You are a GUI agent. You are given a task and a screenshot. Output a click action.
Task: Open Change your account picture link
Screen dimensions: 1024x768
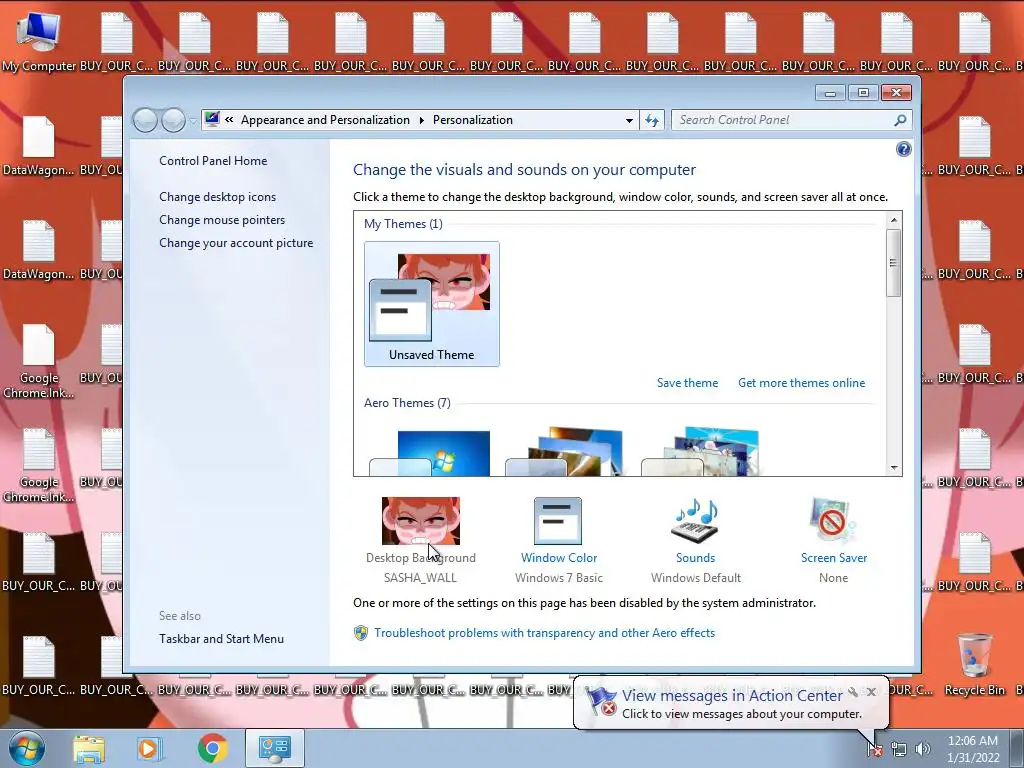(236, 243)
